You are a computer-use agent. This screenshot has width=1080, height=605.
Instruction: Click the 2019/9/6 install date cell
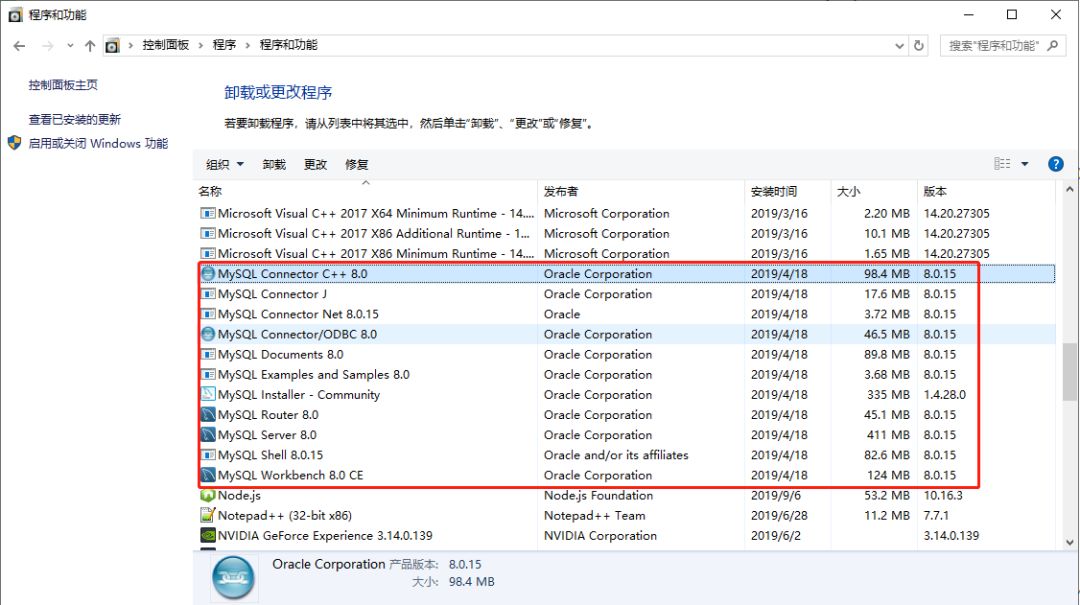776,495
